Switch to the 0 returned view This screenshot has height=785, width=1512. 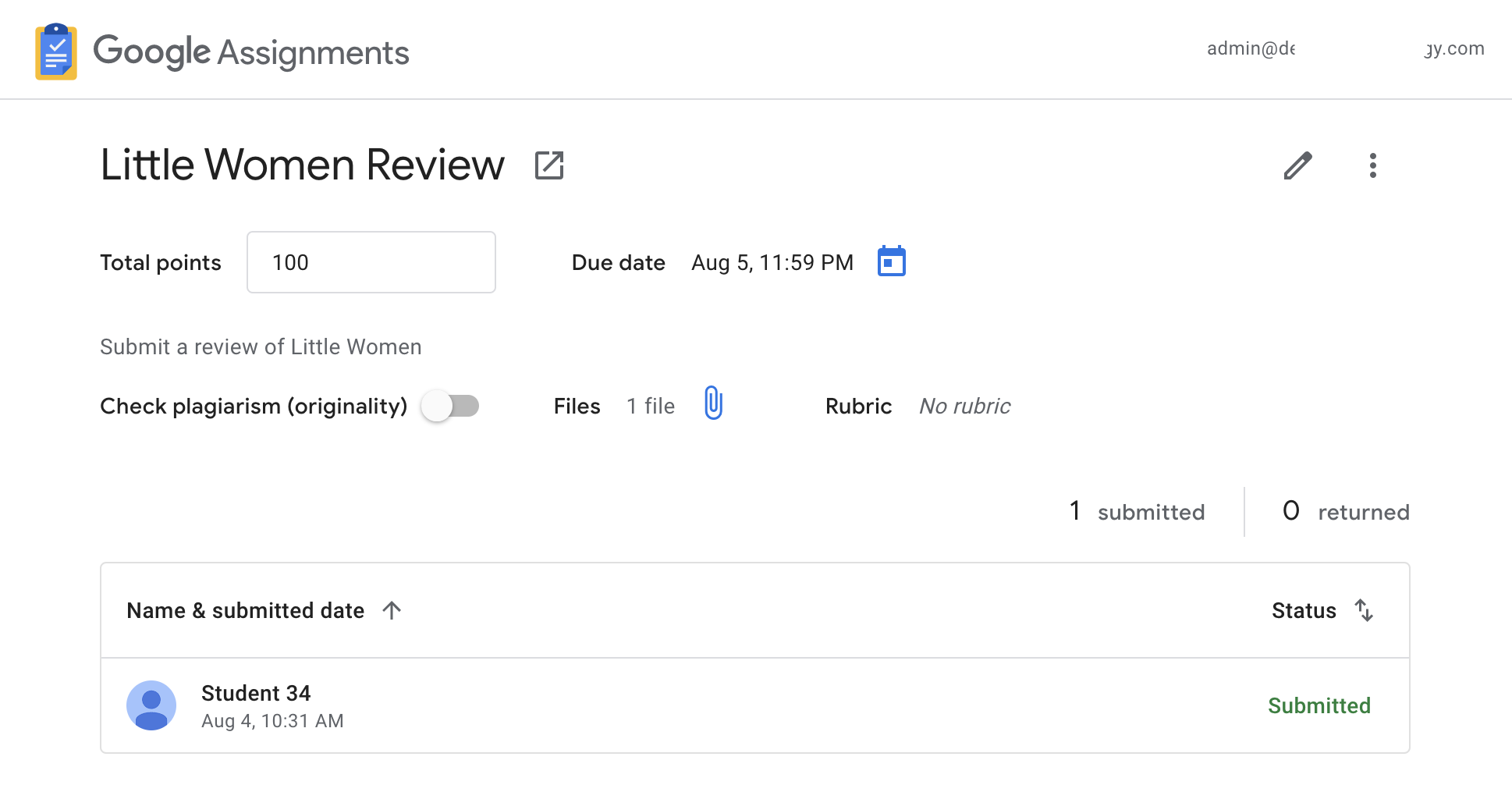click(1345, 511)
